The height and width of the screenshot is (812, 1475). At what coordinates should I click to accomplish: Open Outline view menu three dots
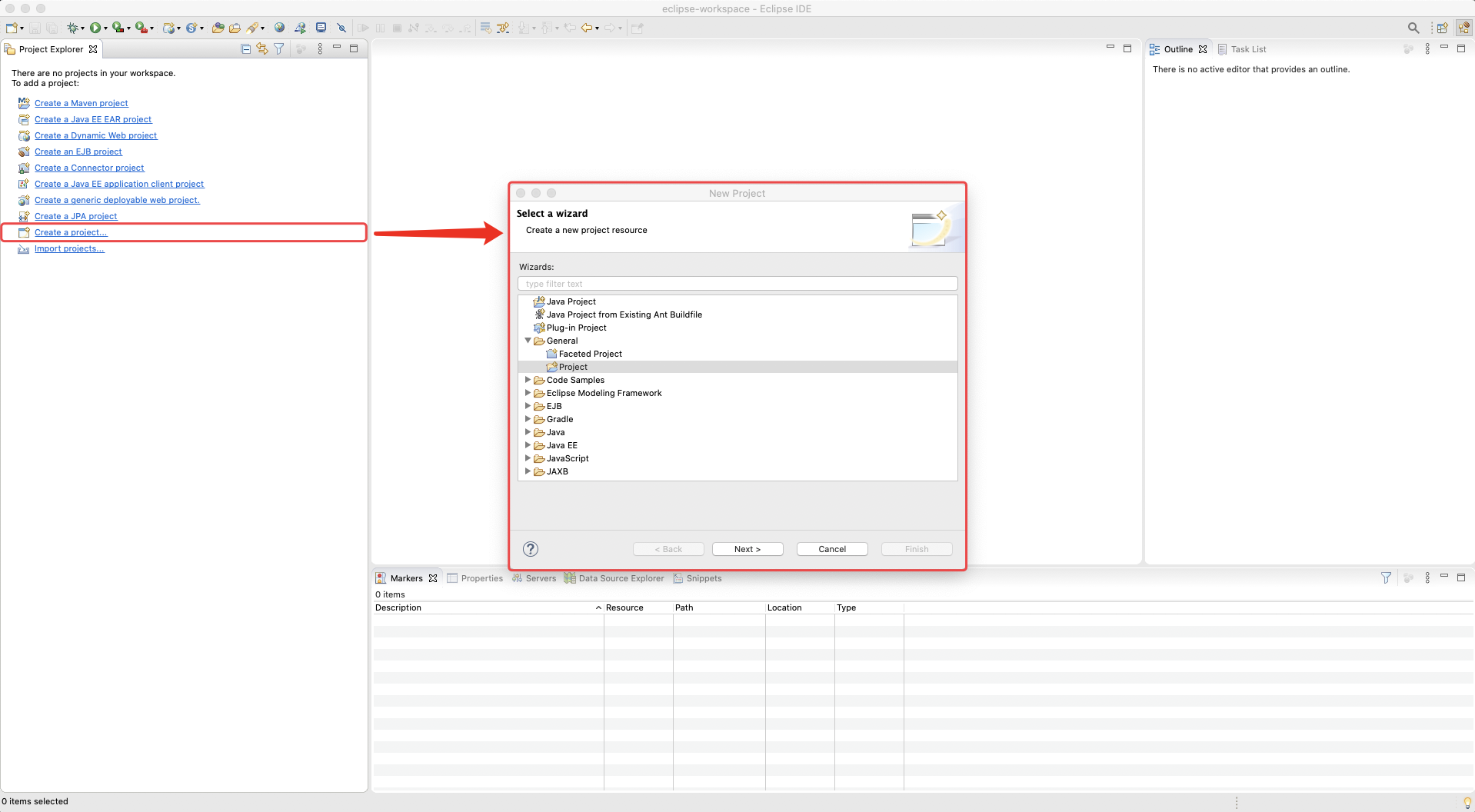(x=1427, y=48)
